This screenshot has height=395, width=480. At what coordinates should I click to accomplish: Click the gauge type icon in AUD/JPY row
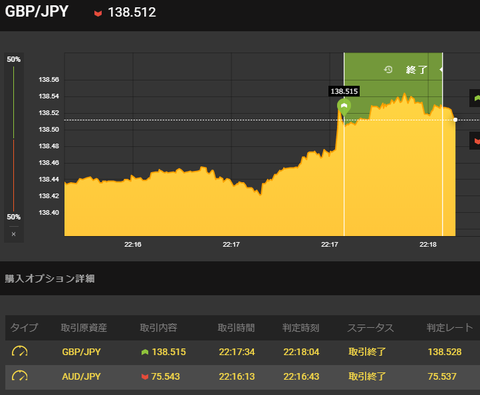click(x=20, y=376)
